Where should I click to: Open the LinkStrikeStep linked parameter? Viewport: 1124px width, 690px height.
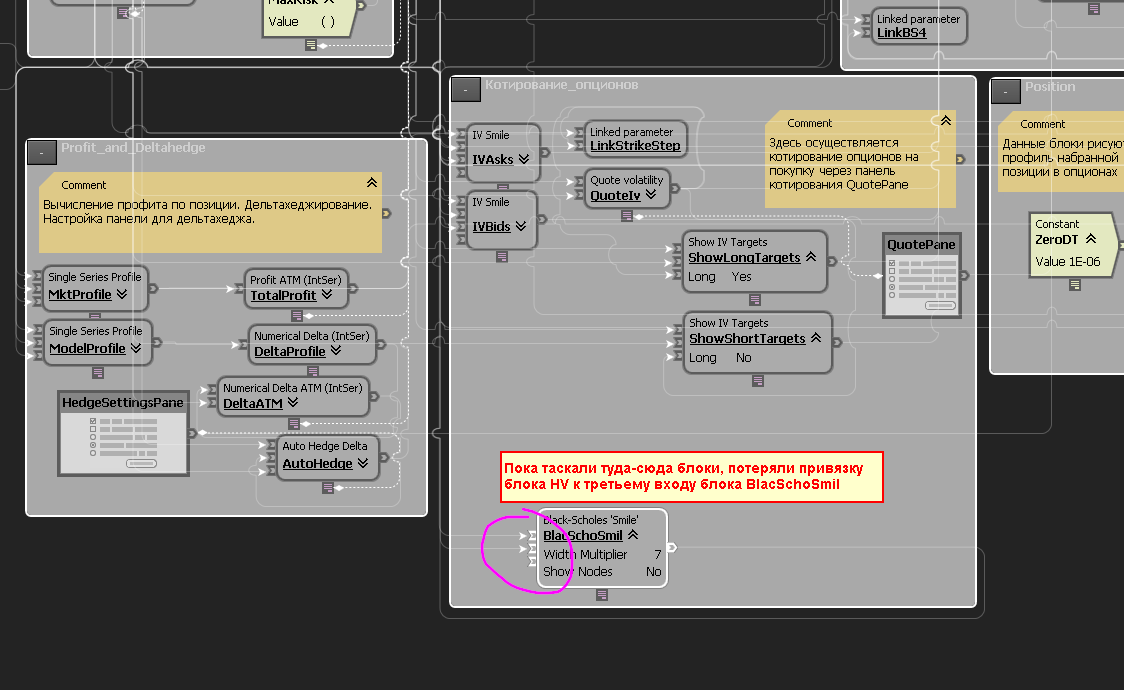pos(635,145)
